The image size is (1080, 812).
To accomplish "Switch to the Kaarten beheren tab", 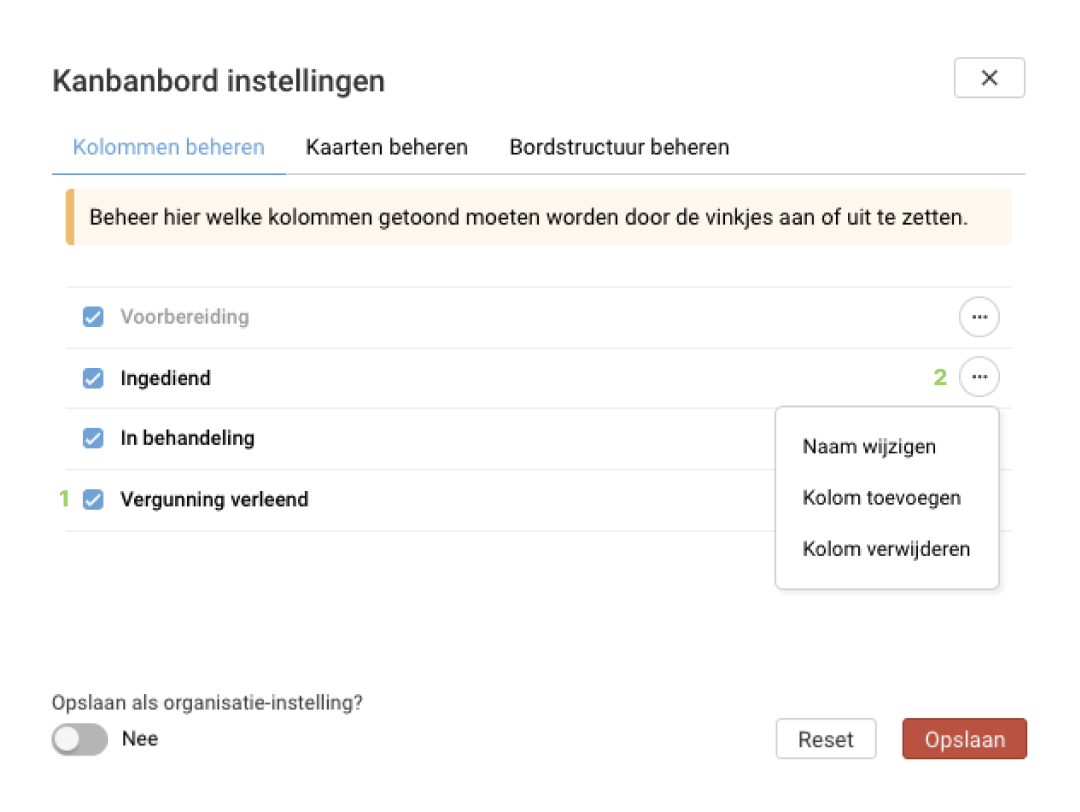I will click(386, 147).
